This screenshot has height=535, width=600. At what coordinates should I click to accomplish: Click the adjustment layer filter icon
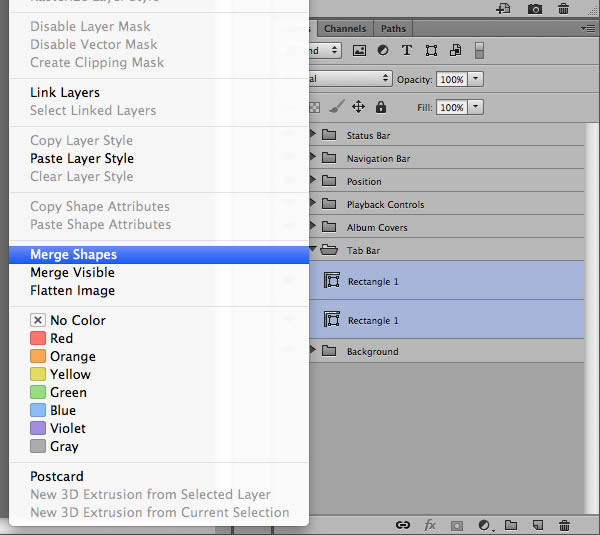tap(382, 50)
